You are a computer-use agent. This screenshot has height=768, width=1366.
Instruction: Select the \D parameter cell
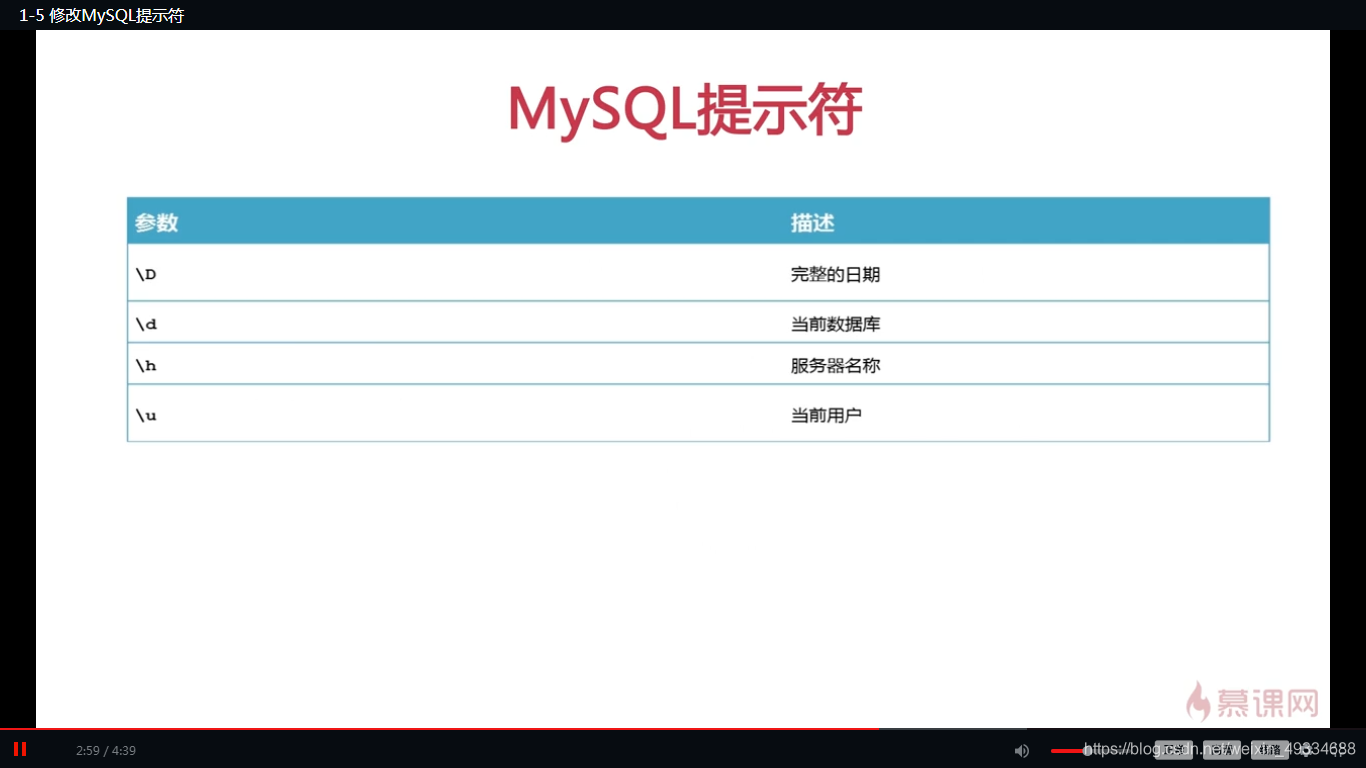click(x=146, y=274)
